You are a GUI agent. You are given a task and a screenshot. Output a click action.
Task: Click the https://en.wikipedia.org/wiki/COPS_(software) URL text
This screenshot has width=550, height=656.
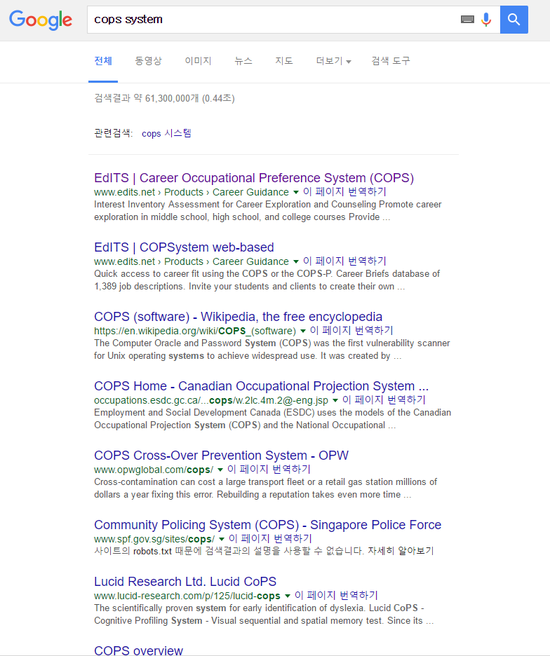[195, 331]
